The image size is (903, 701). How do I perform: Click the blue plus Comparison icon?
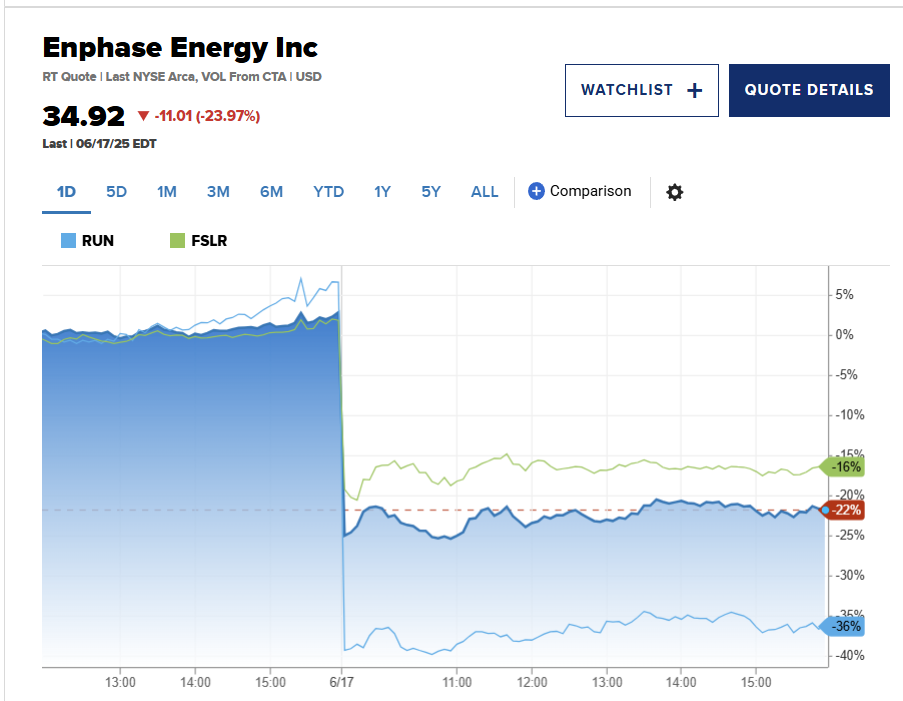pyautogui.click(x=536, y=191)
